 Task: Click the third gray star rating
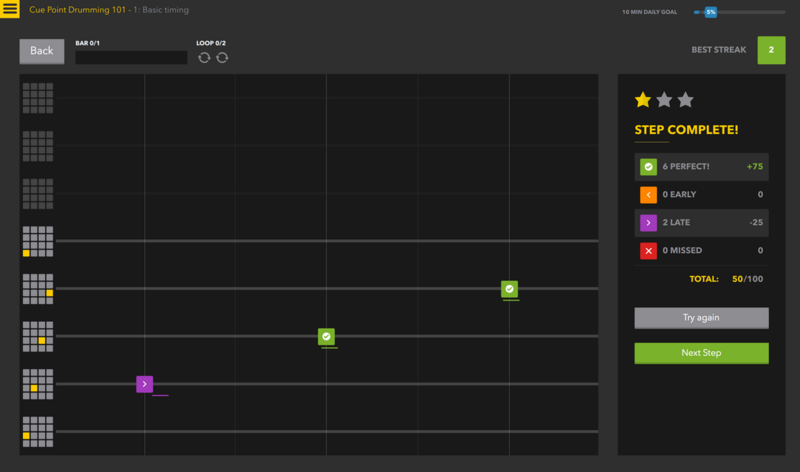pos(685,100)
